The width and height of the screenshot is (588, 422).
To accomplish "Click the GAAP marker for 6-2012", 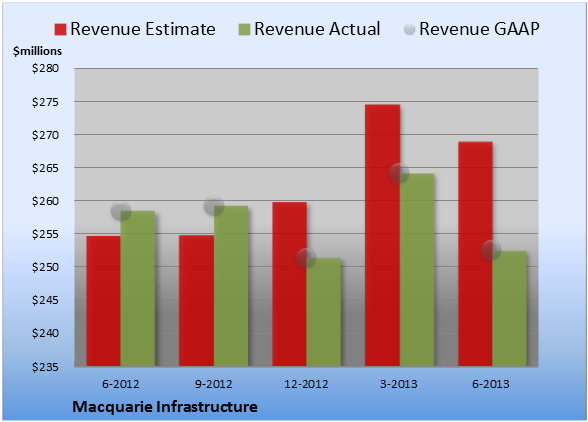I will (x=121, y=211).
